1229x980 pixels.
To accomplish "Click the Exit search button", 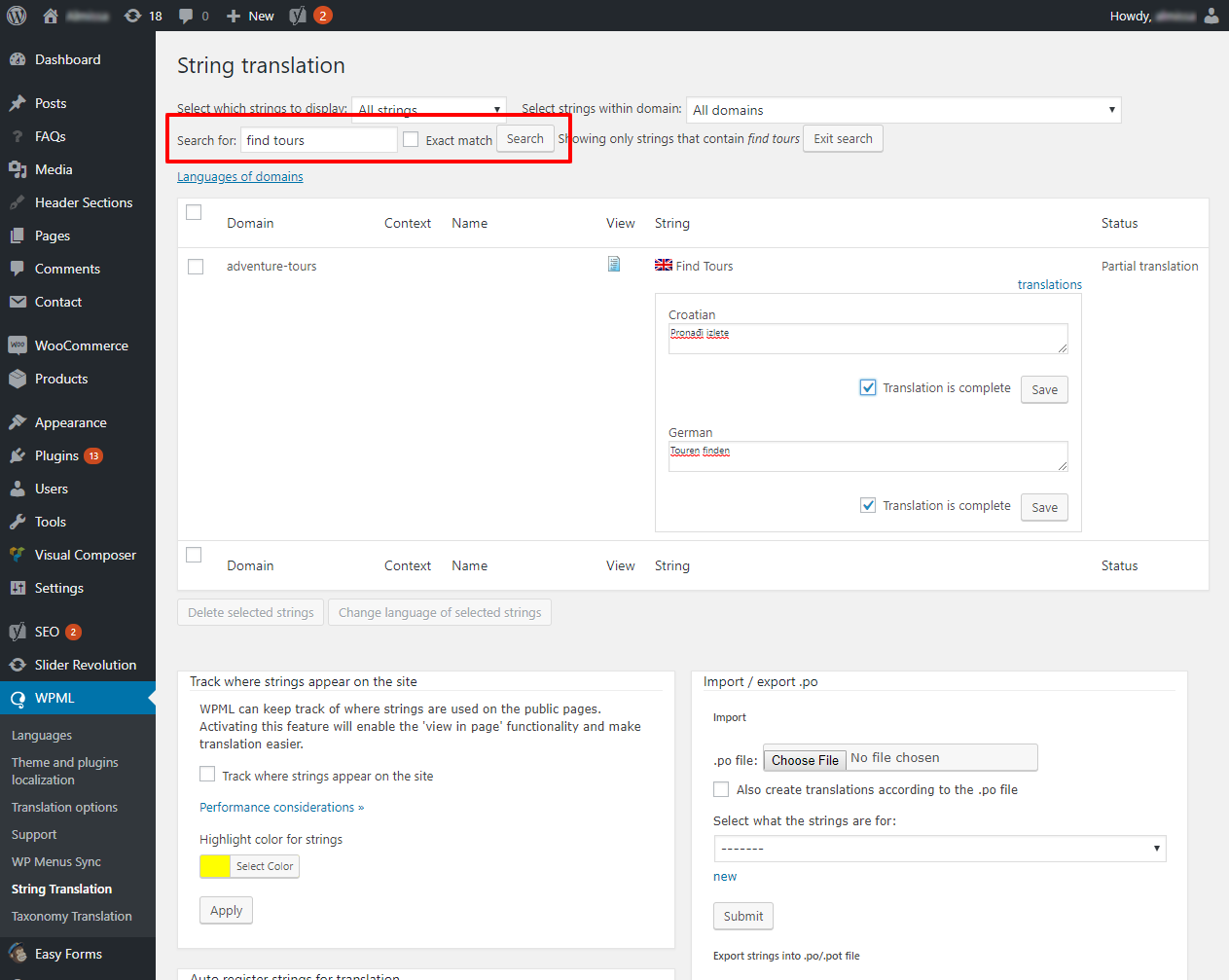I will click(843, 139).
